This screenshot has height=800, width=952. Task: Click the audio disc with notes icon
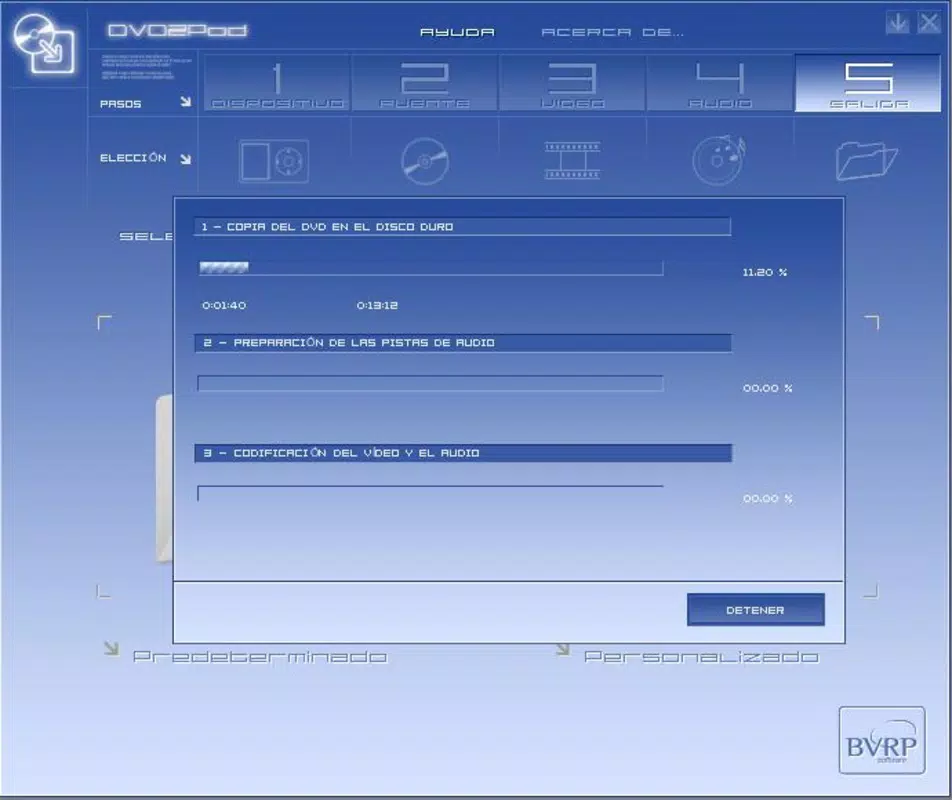[x=719, y=160]
